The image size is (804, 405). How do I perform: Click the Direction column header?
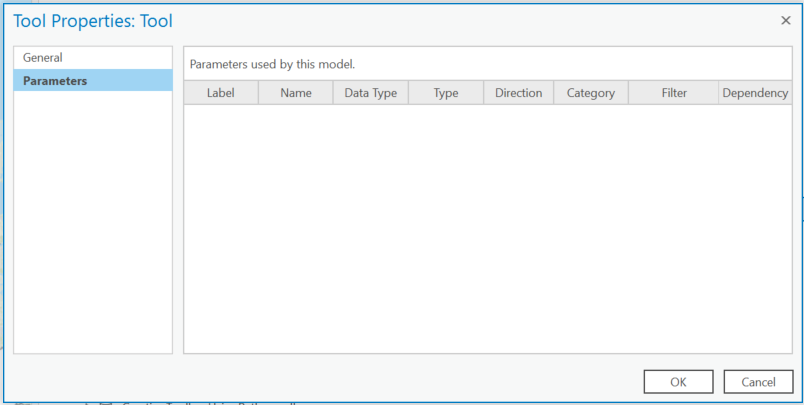click(x=518, y=93)
